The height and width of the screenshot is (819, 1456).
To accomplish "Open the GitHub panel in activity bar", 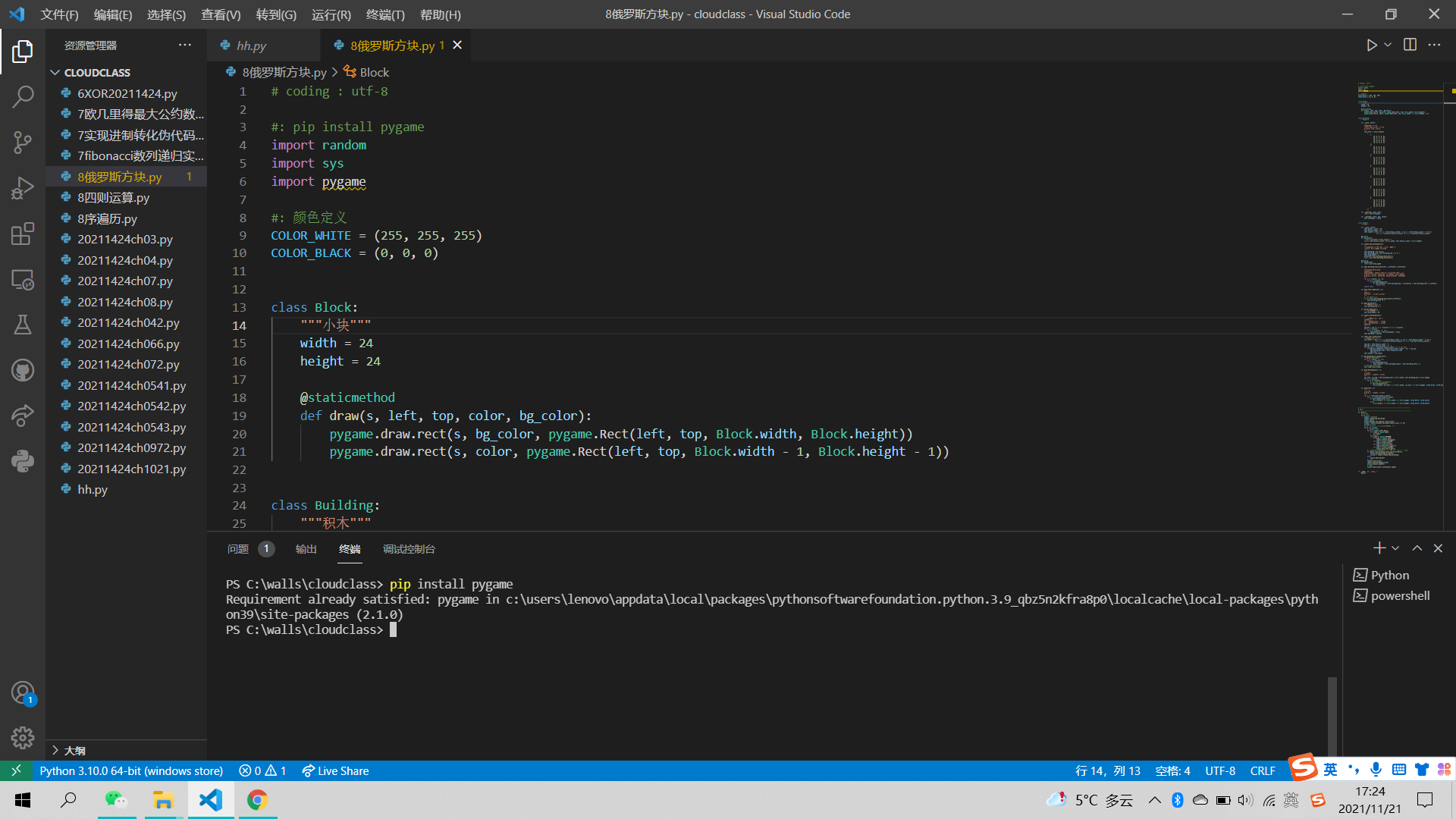I will [x=23, y=370].
